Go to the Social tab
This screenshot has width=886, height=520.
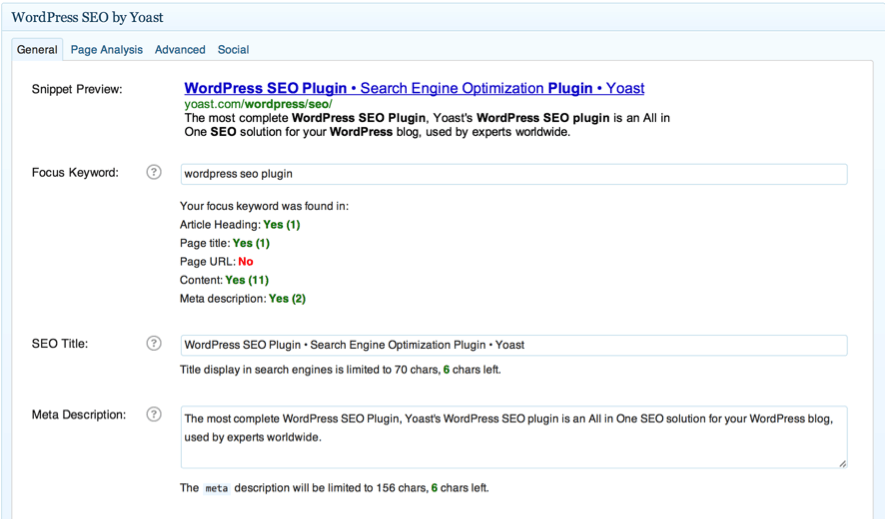[x=233, y=50]
